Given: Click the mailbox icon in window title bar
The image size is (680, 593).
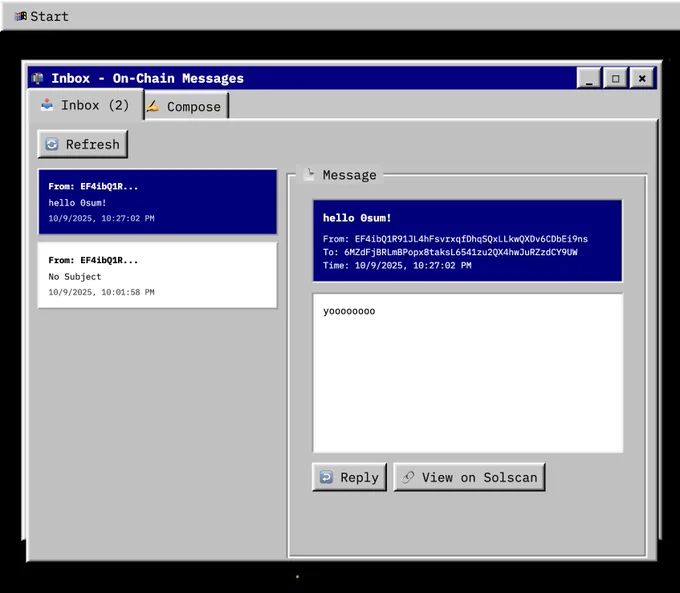Looking at the screenshot, I should 38,78.
